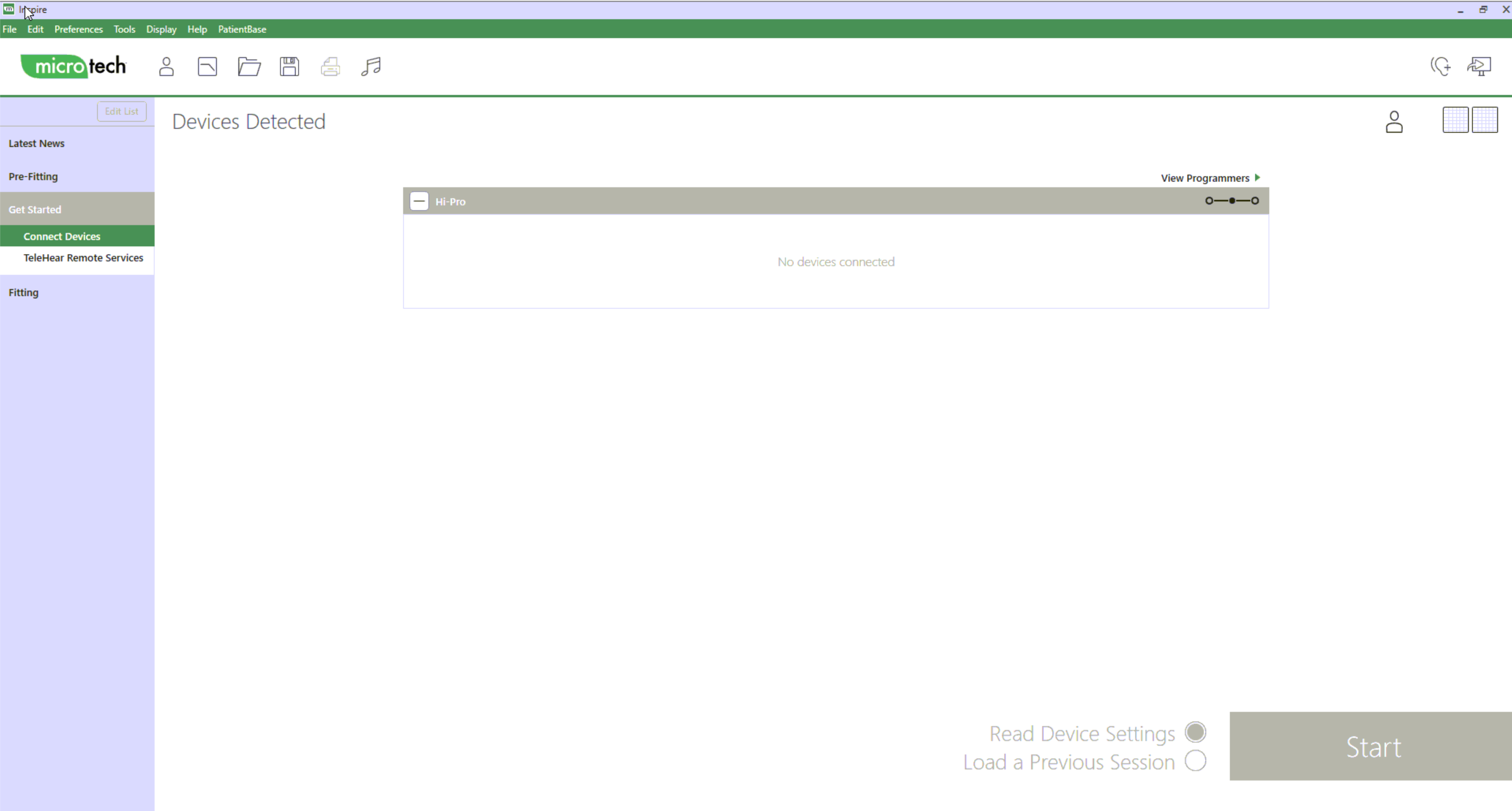The height and width of the screenshot is (811, 1512).
Task: Select Connect Devices in sidebar
Action: 77,236
